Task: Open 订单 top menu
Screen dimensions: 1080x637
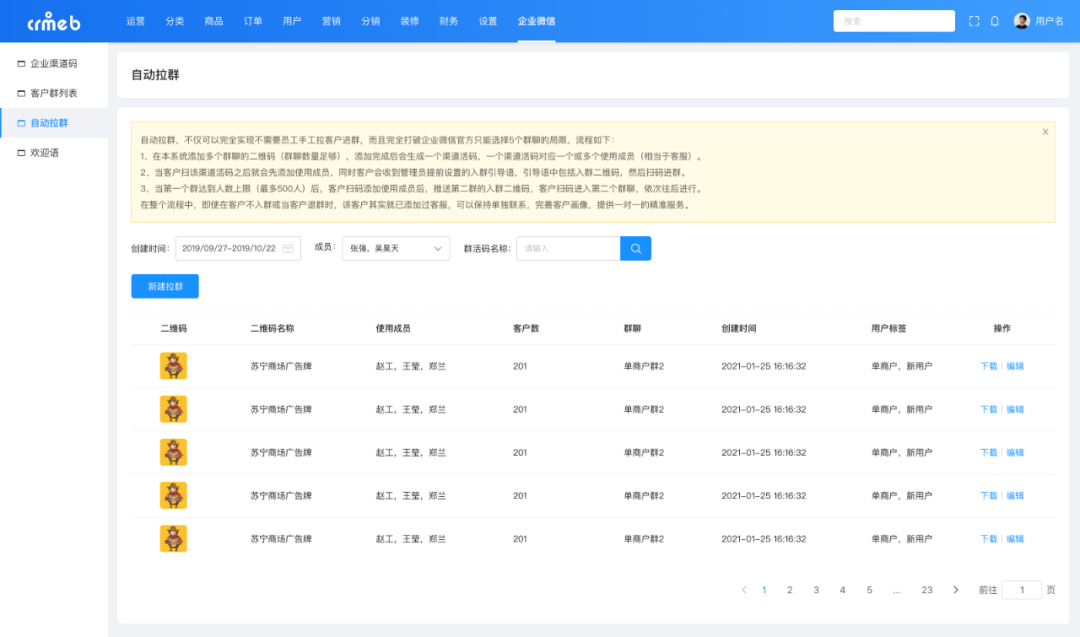Action: point(253,21)
